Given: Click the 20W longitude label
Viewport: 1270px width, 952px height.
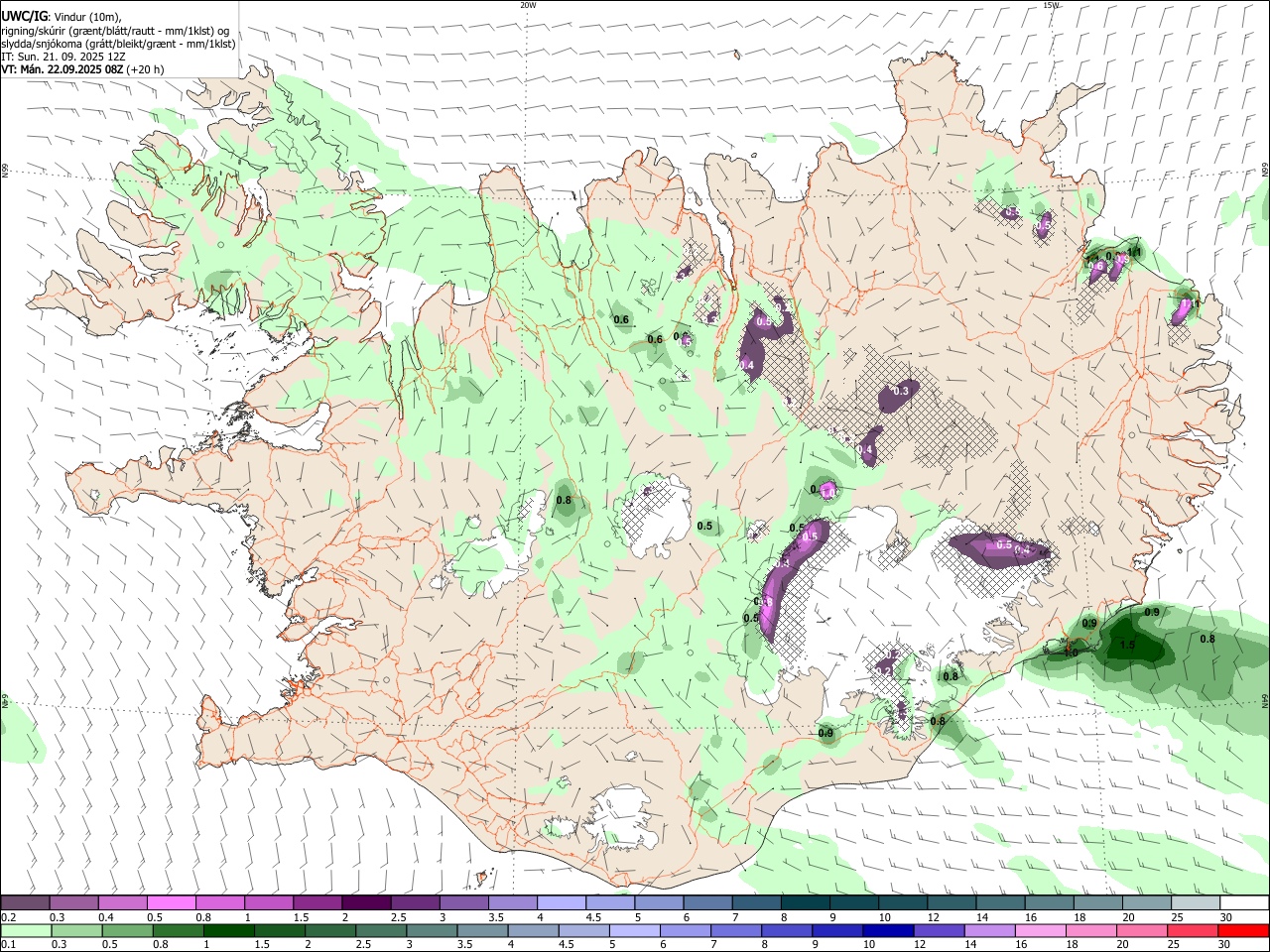Looking at the screenshot, I should 528,5.
